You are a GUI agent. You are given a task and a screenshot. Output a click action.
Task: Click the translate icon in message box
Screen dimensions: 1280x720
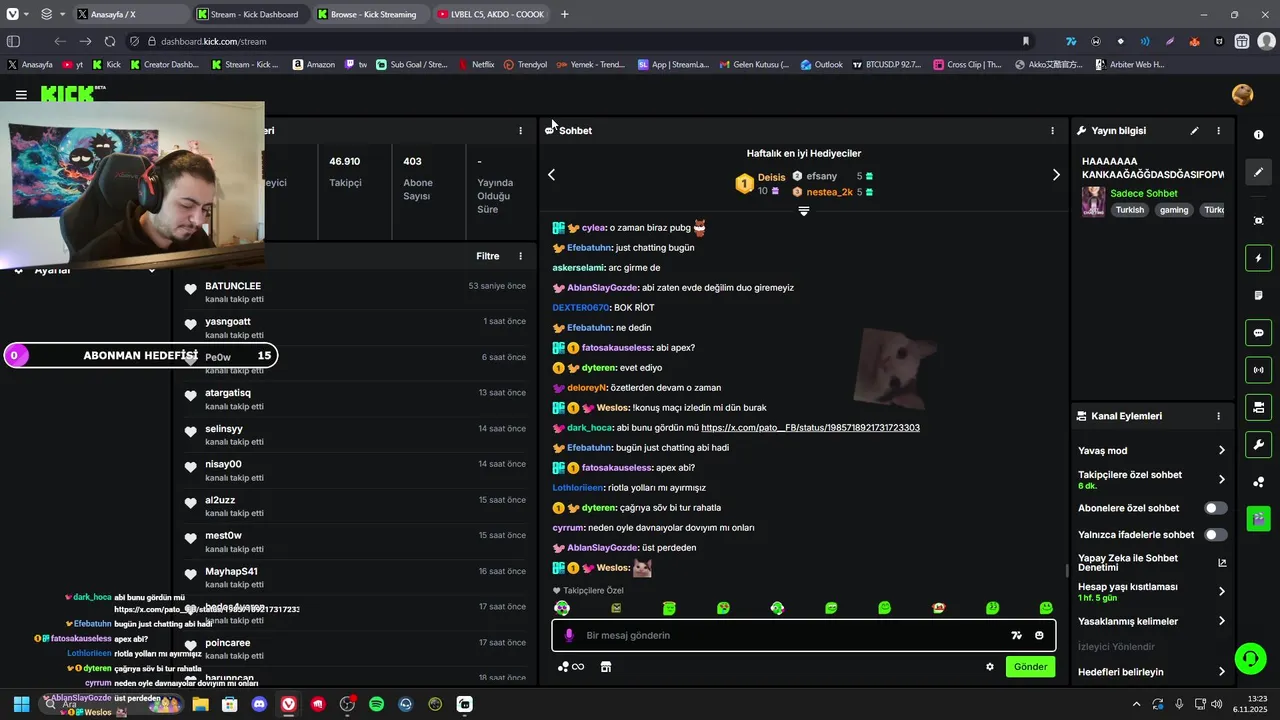point(1016,636)
